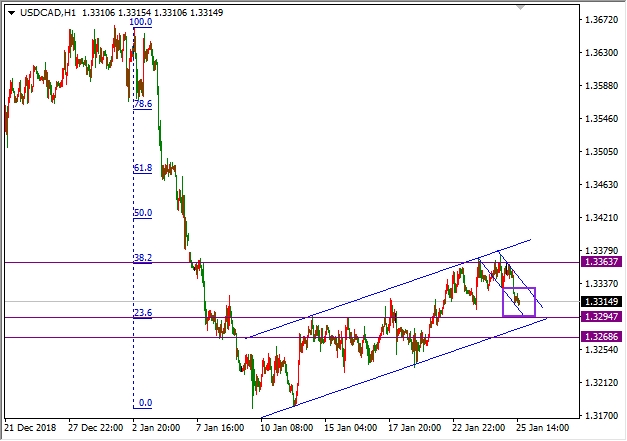The height and width of the screenshot is (441, 627).
Task: Click the 78.6 Fibonacci retracement label
Action: click(x=143, y=103)
